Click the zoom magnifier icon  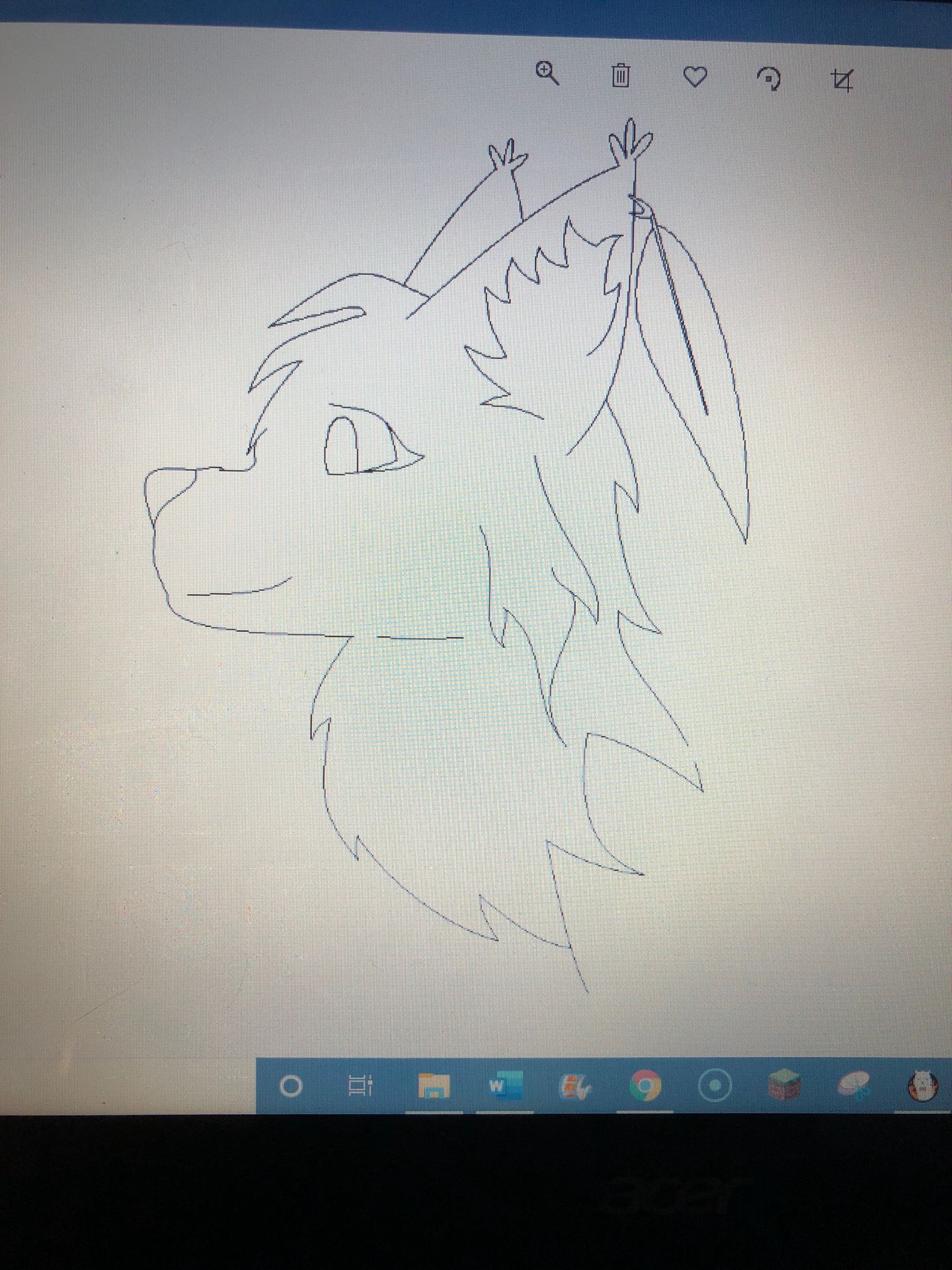[x=547, y=74]
